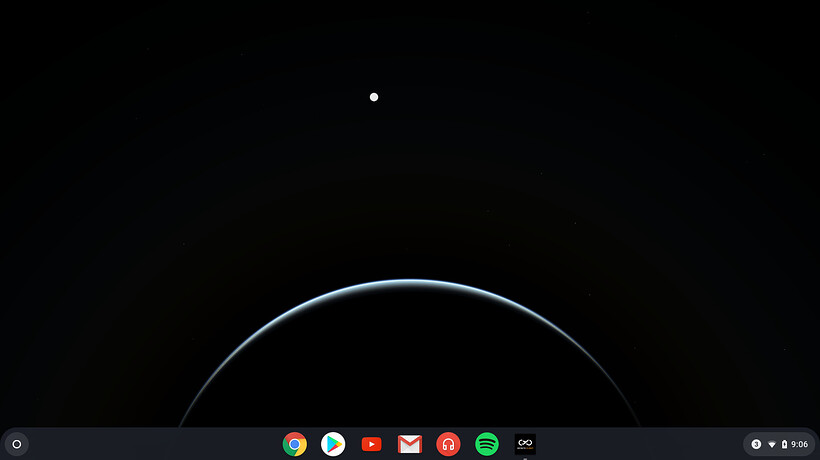Viewport: 820px width, 460px height.
Task: Open the YouTube app on shelf
Action: pyautogui.click(x=371, y=444)
